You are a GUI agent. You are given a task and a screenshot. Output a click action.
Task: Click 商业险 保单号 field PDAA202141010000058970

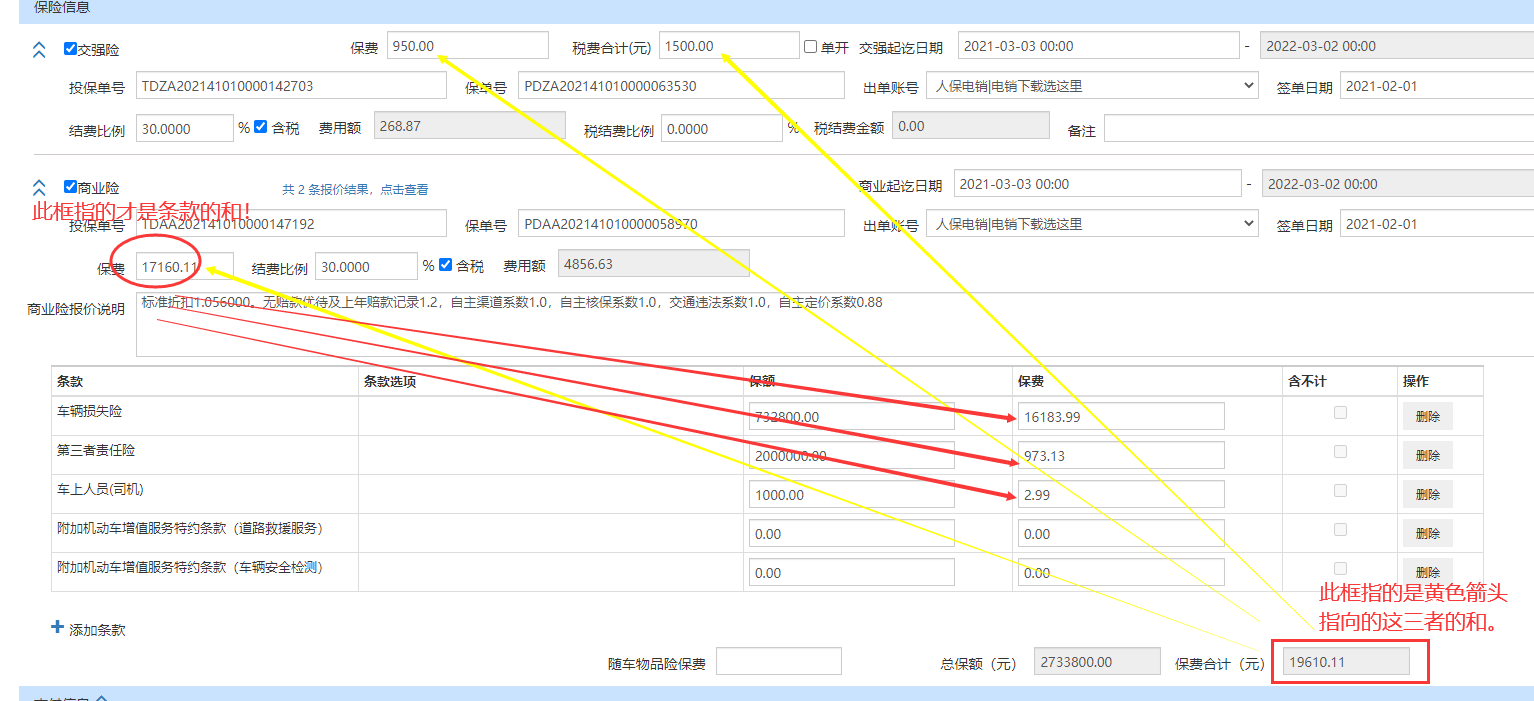click(x=683, y=224)
